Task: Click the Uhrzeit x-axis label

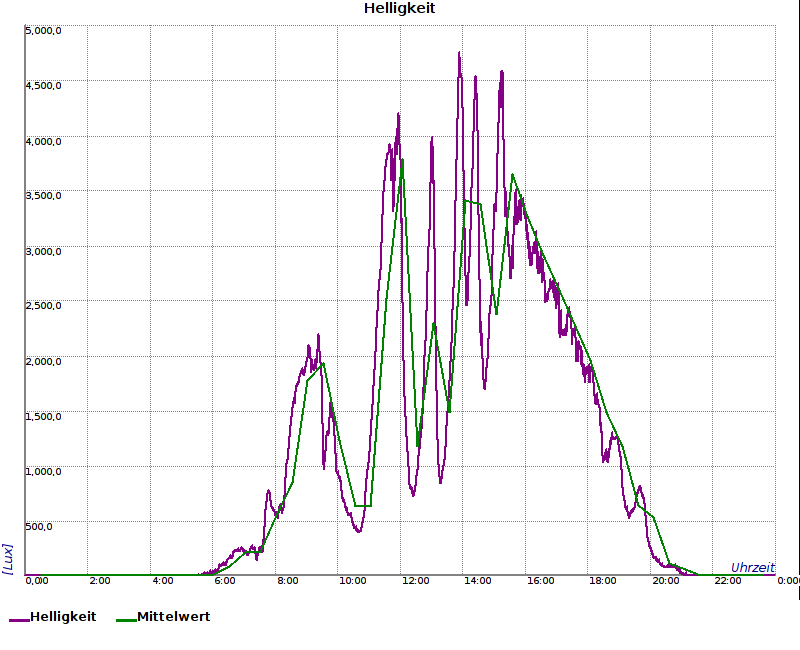Action: pyautogui.click(x=753, y=567)
